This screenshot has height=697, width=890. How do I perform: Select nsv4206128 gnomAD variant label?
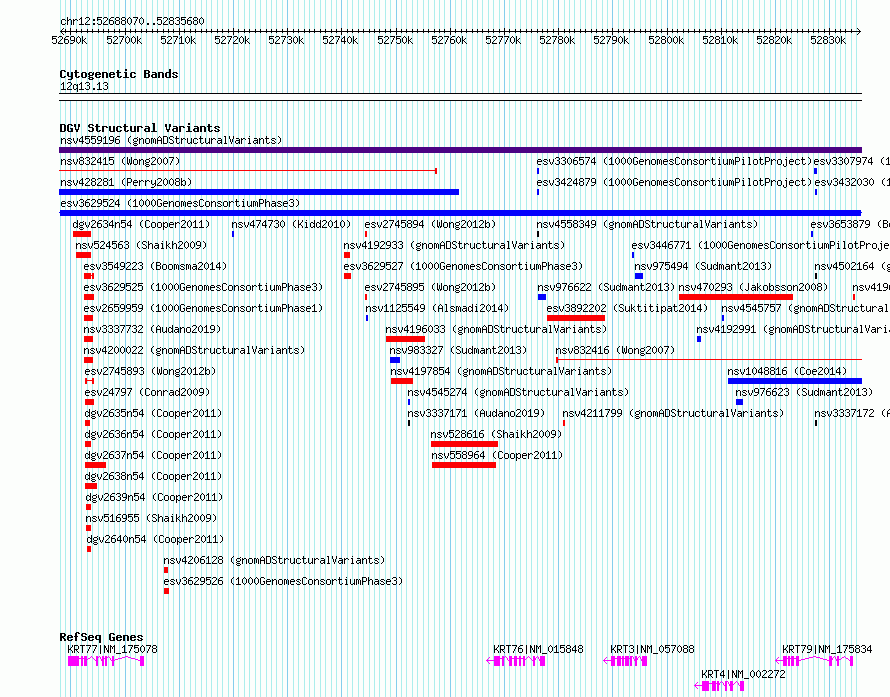click(x=274, y=560)
